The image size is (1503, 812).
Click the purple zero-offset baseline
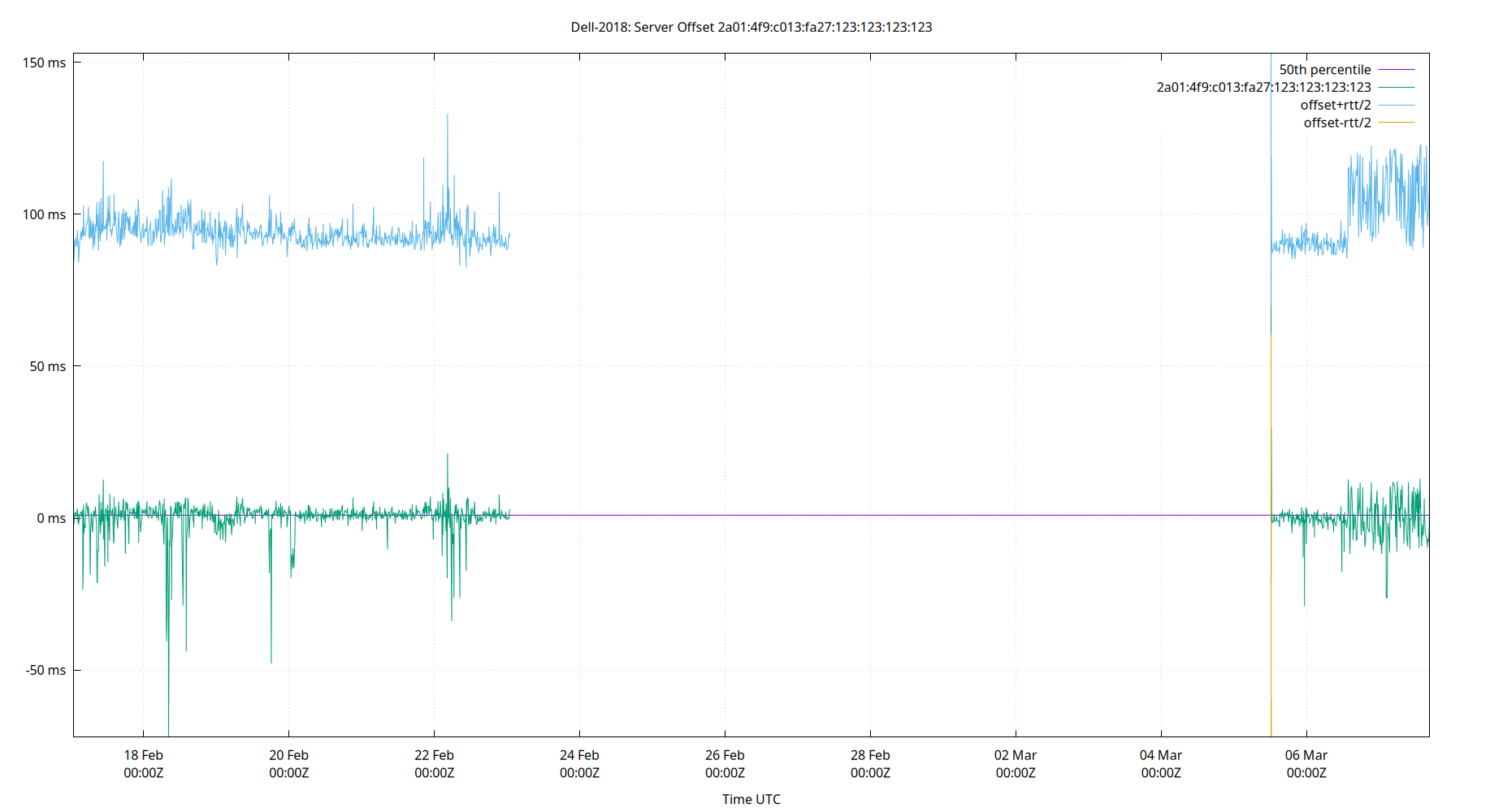point(894,515)
